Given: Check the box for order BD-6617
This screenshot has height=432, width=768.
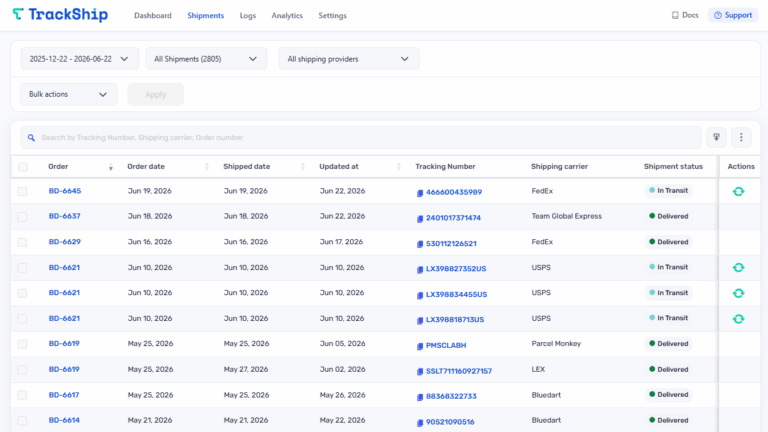Looking at the screenshot, I should click(22, 395).
